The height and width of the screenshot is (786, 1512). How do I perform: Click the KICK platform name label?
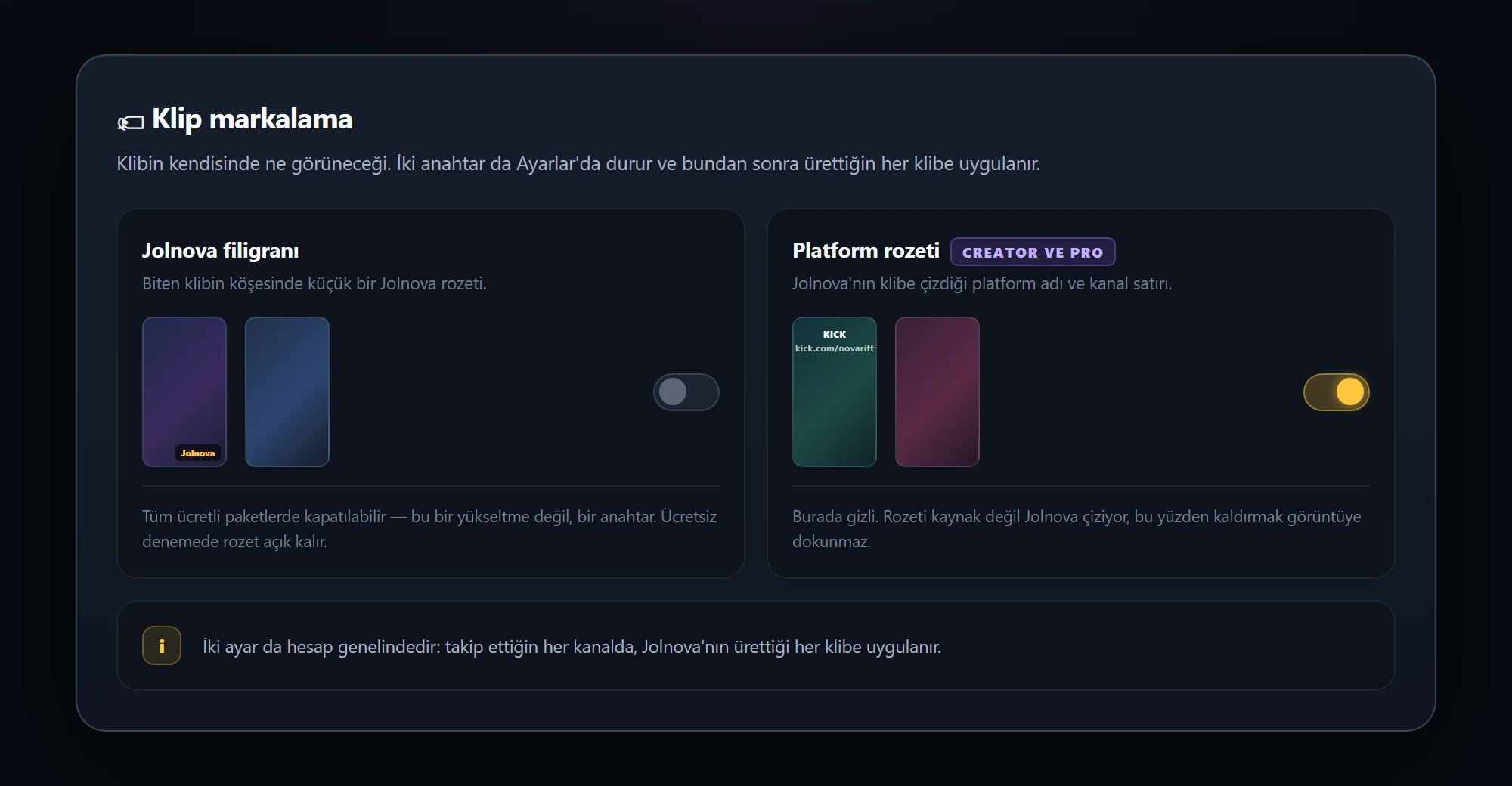tap(835, 334)
